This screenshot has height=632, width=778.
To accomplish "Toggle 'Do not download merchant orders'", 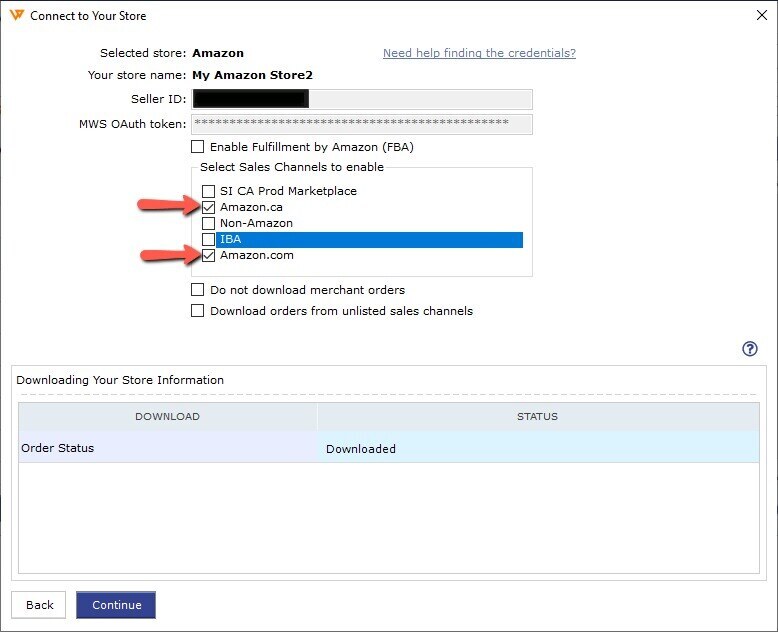I will (x=198, y=290).
